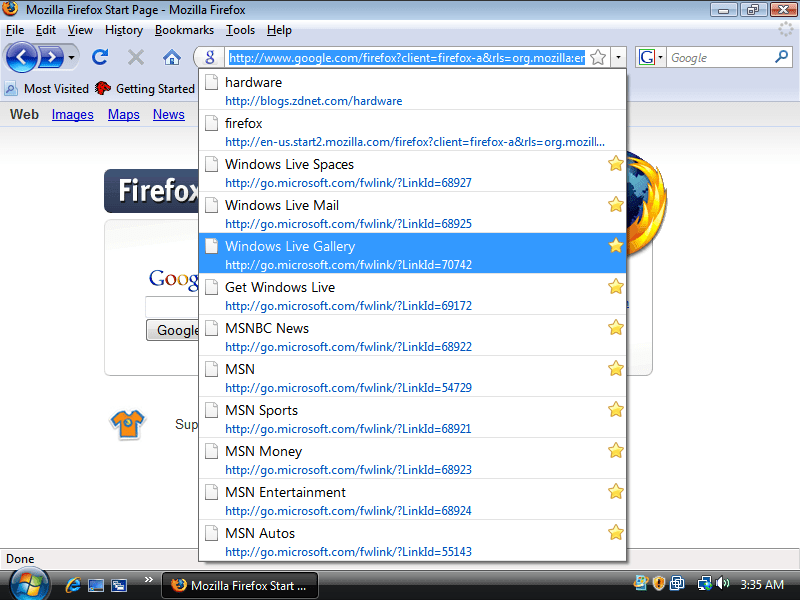Image resolution: width=800 pixels, height=600 pixels.
Task: Go forward with the Forward arrow button
Action: coord(51,57)
